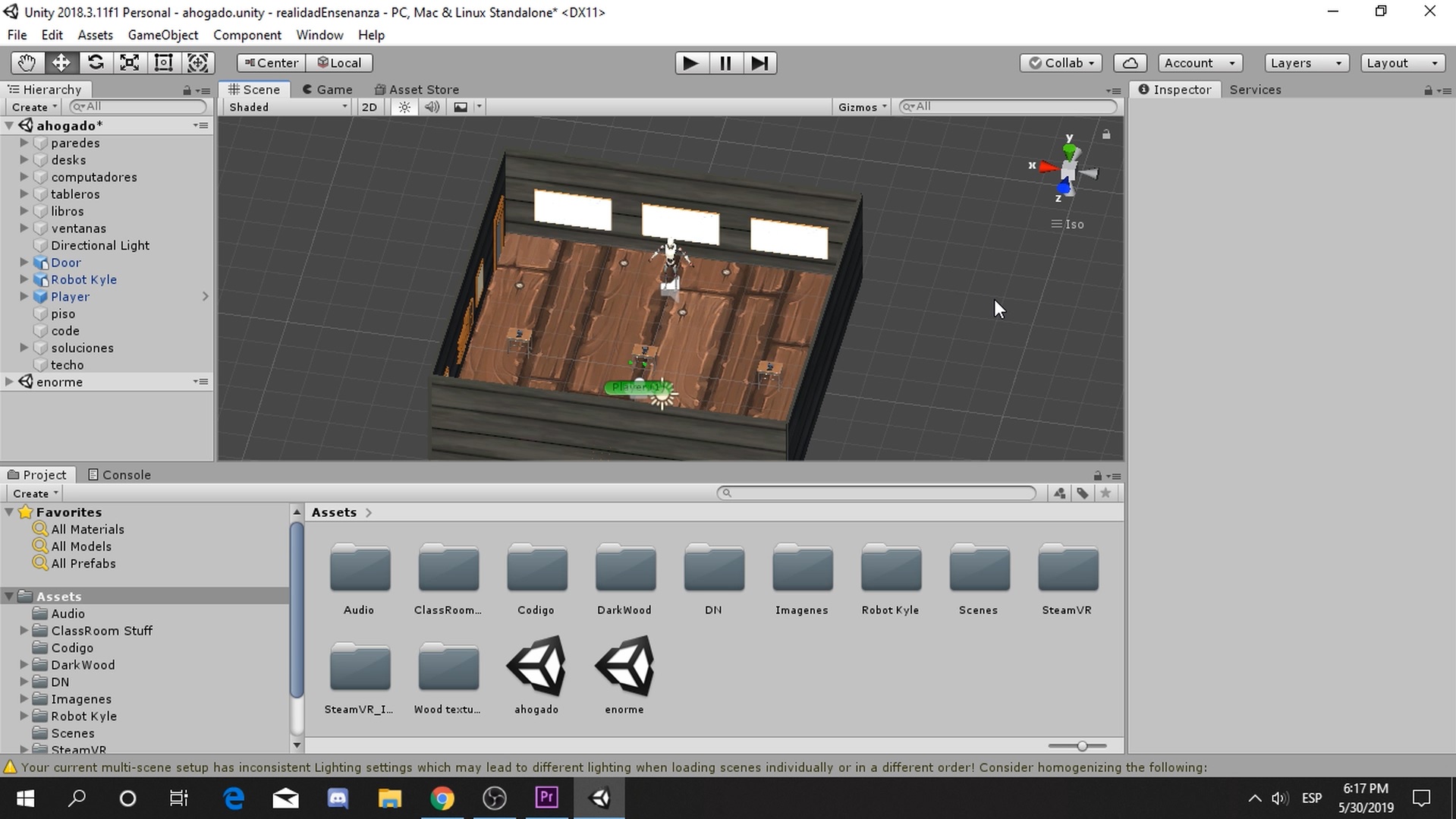Expand ClassRoom Stuff folder in tree
The image size is (1456, 819).
pos(24,631)
